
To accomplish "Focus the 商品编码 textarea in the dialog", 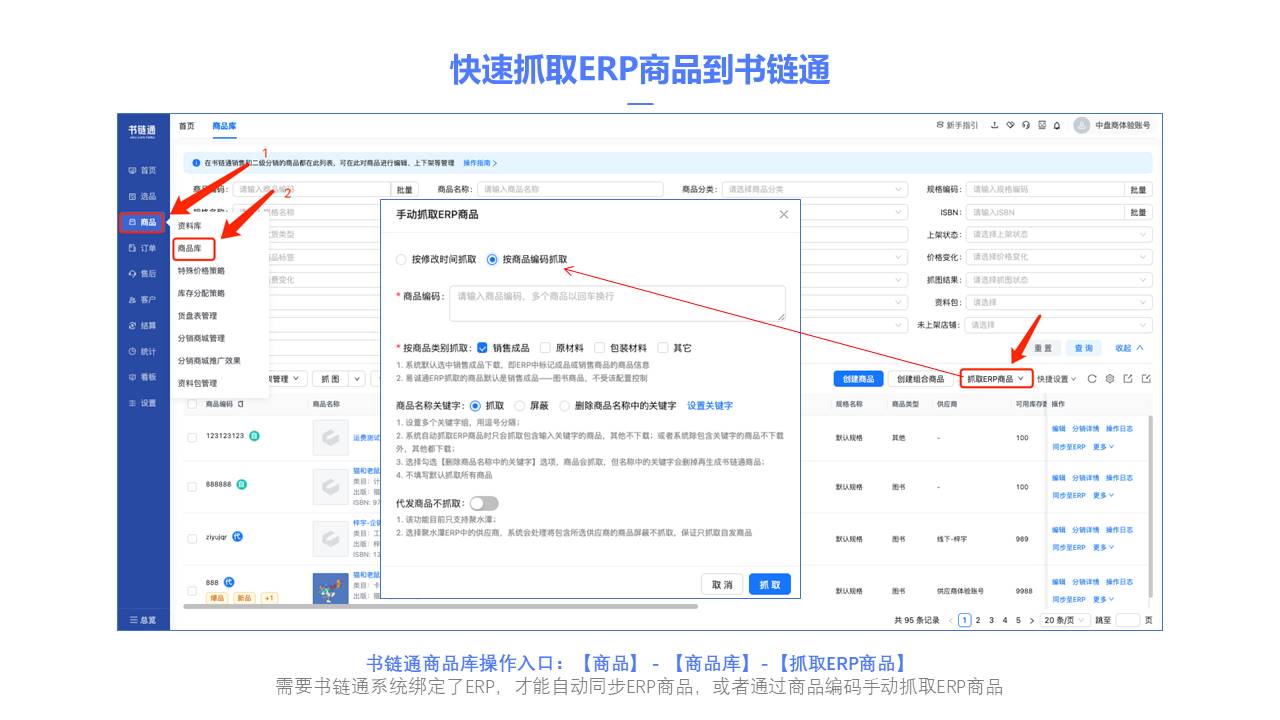I will (x=617, y=303).
